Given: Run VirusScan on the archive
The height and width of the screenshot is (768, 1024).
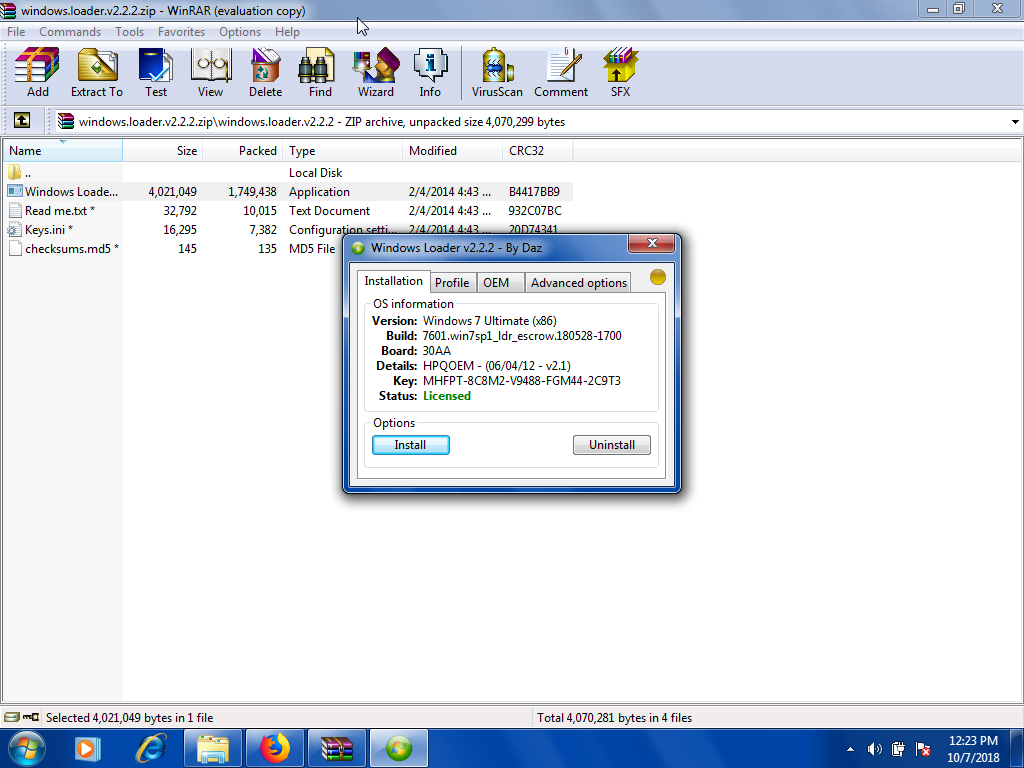Looking at the screenshot, I should tap(497, 72).
